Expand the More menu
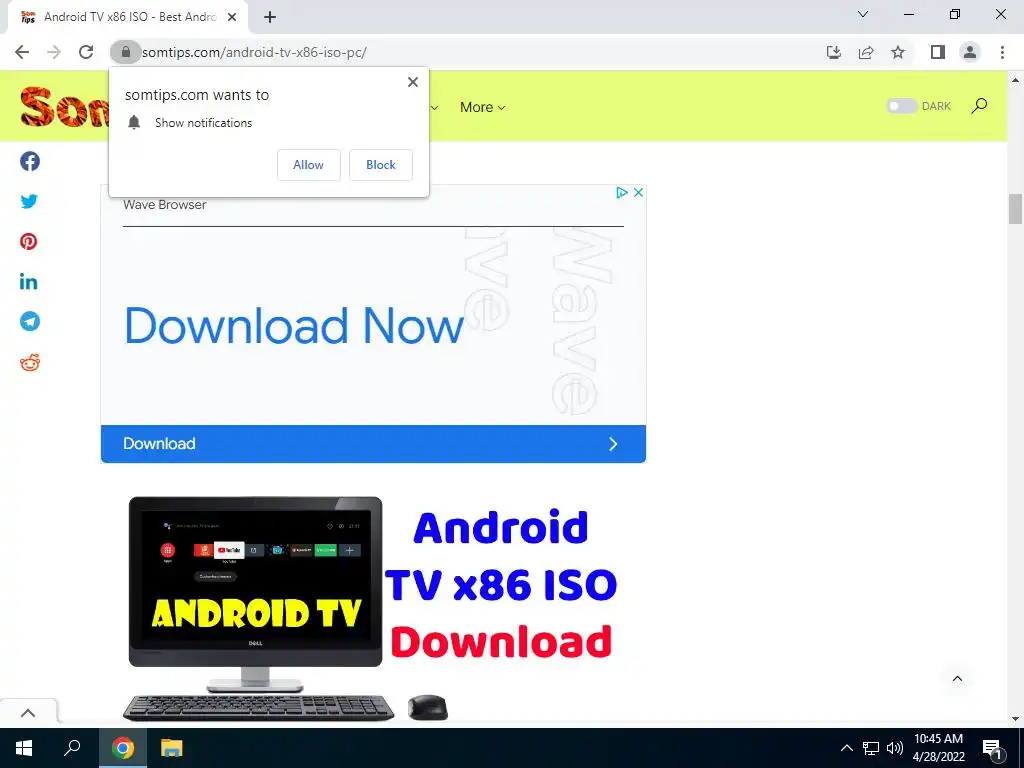 tap(482, 107)
